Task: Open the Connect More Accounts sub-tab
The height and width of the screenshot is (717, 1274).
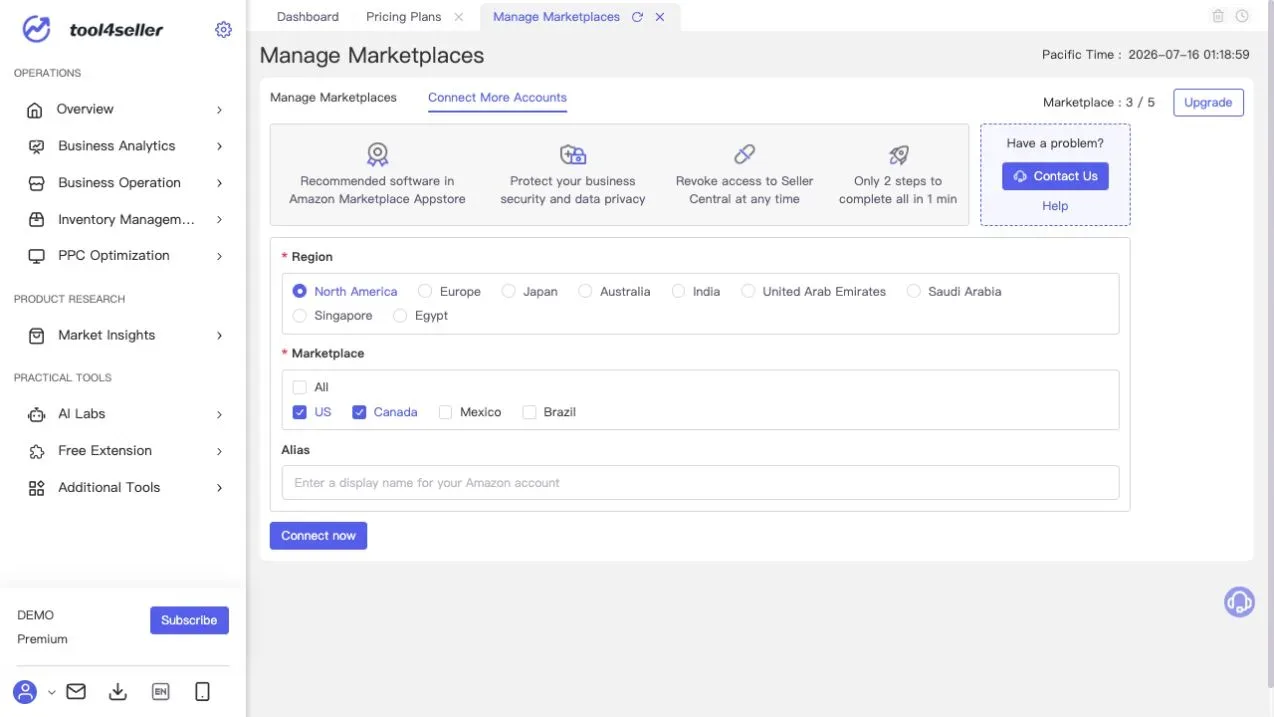Action: pos(497,97)
